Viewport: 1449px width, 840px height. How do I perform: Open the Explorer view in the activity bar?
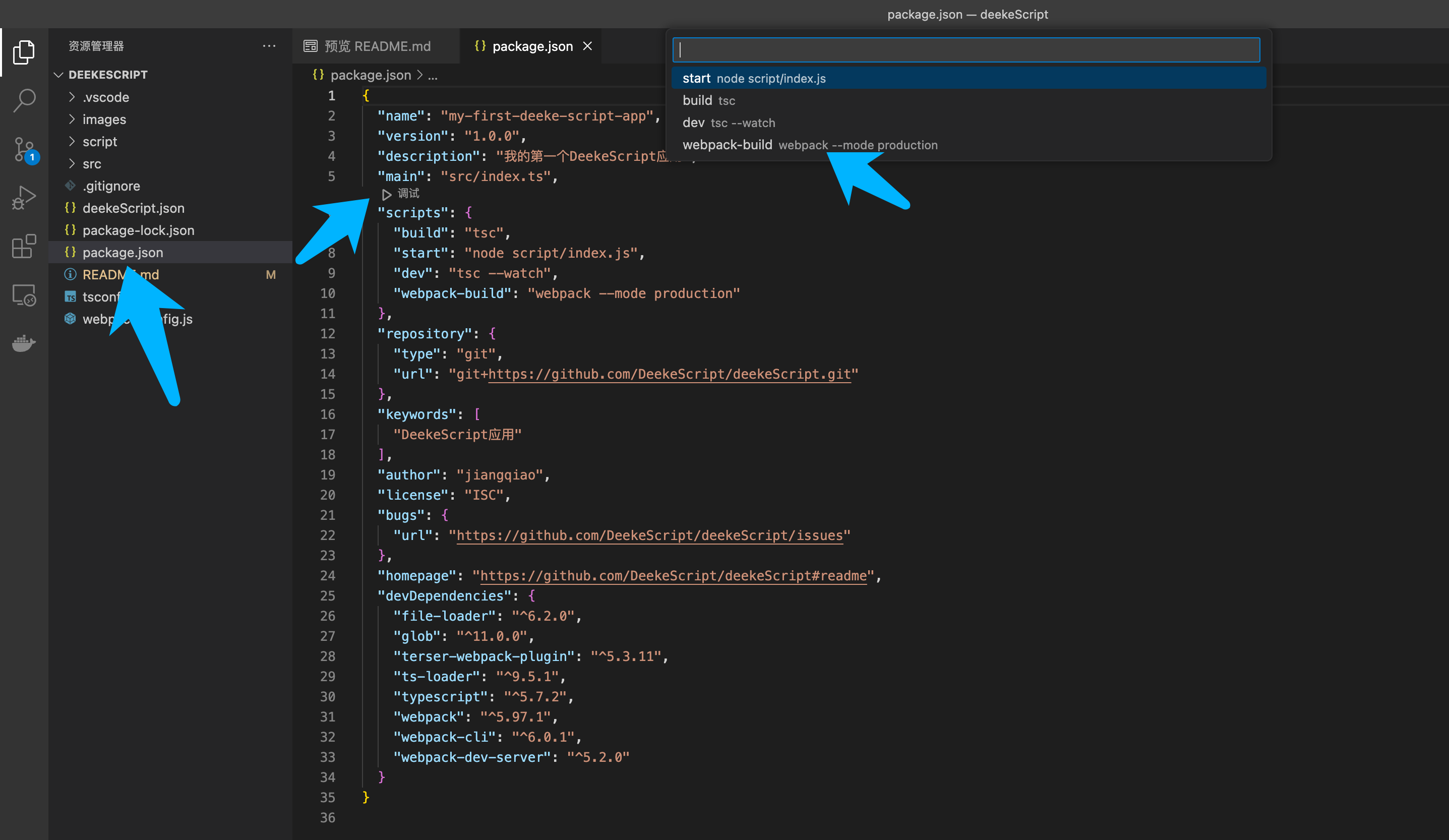(x=24, y=52)
